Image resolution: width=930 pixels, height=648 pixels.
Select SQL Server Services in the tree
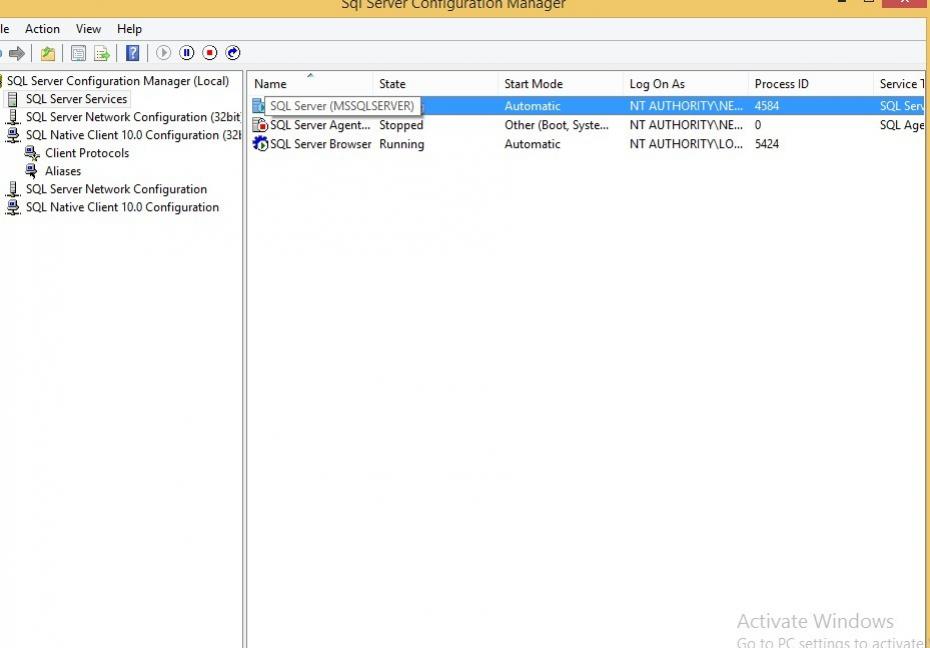[x=77, y=99]
